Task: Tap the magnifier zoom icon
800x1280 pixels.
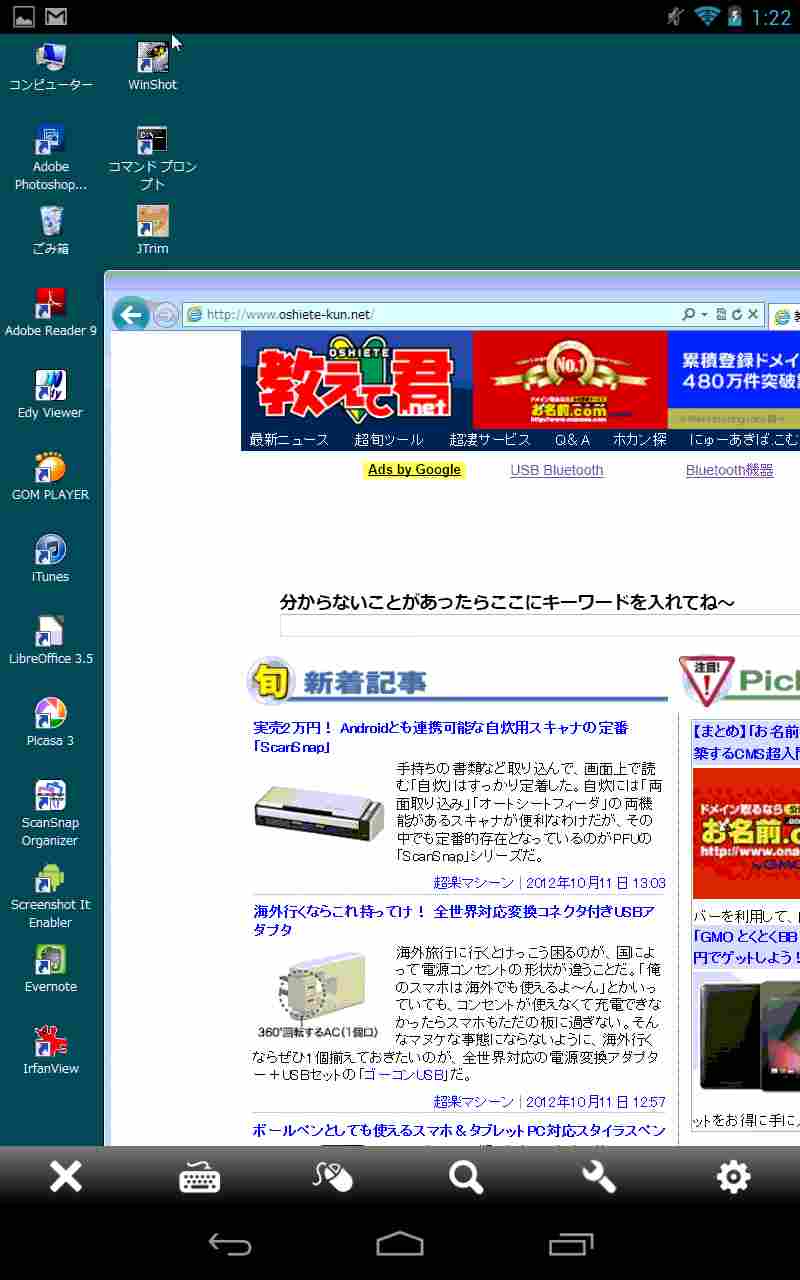Action: point(466,1177)
